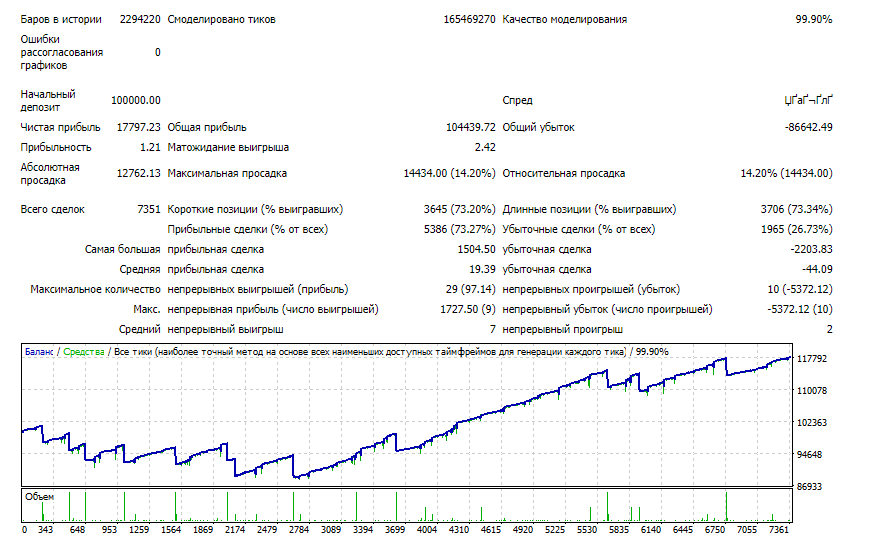Click the 'Баров в истории' value 2294220
The width and height of the screenshot is (882, 539).
tap(140, 19)
